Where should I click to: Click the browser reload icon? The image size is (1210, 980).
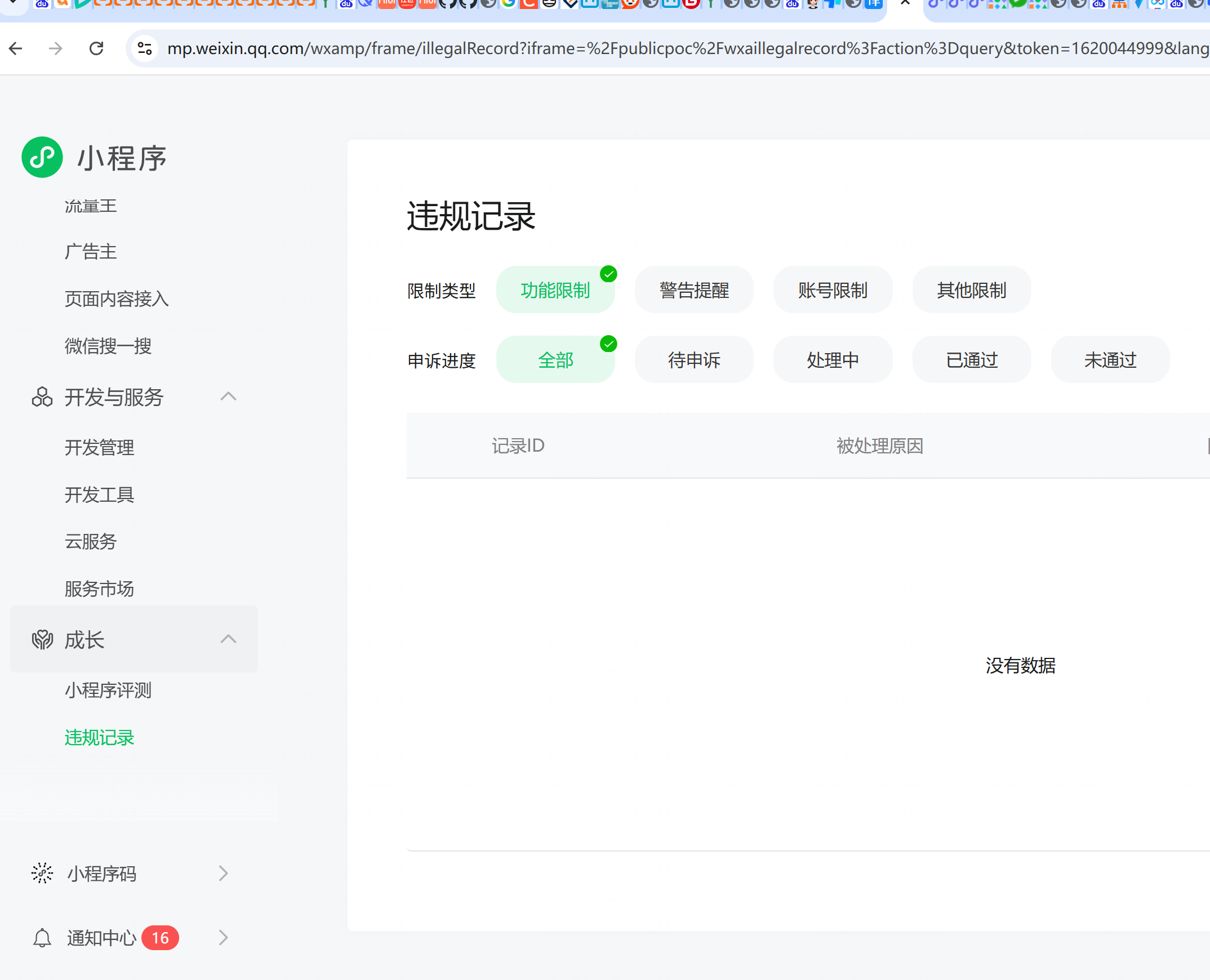coord(96,48)
